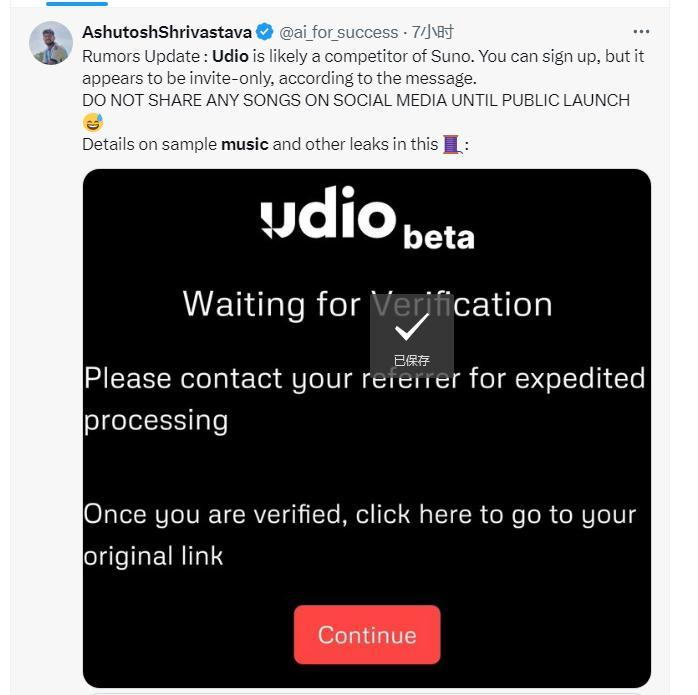698x695 pixels.
Task: Click the blue verified badge
Action: [x=265, y=32]
